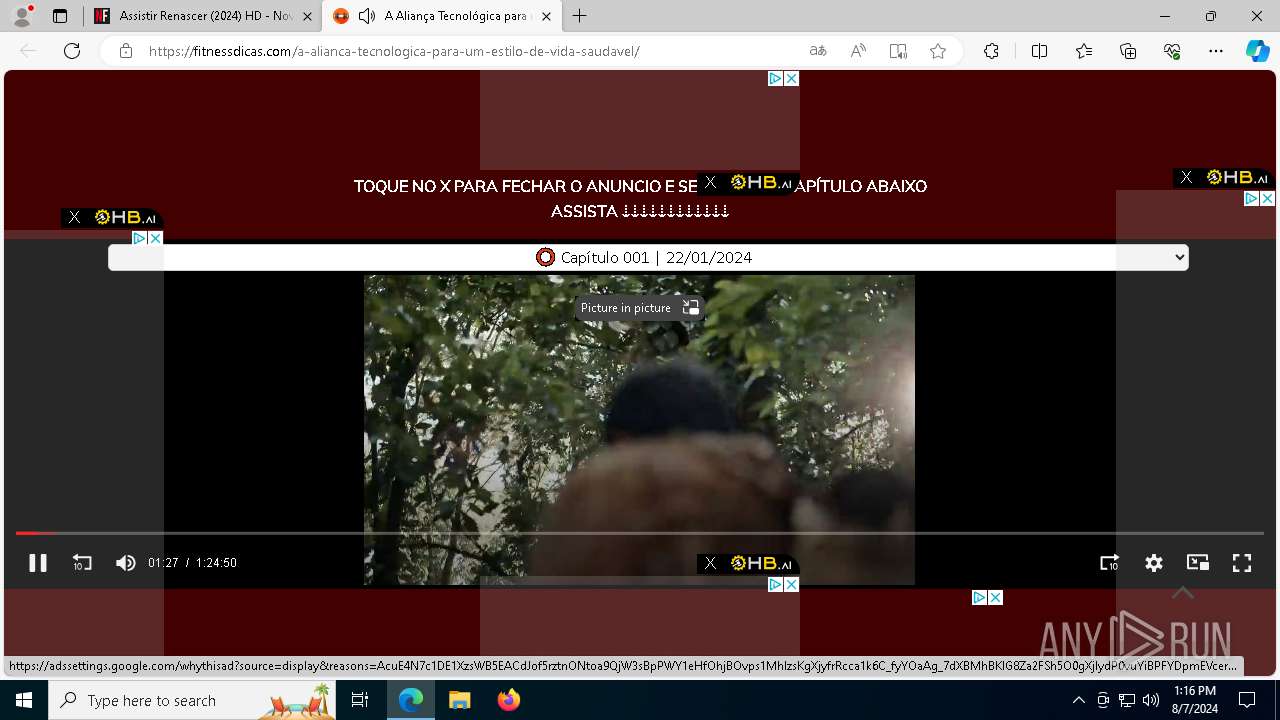Image resolution: width=1280 pixels, height=720 pixels.
Task: Click the Picture in picture overlay button
Action: point(640,308)
